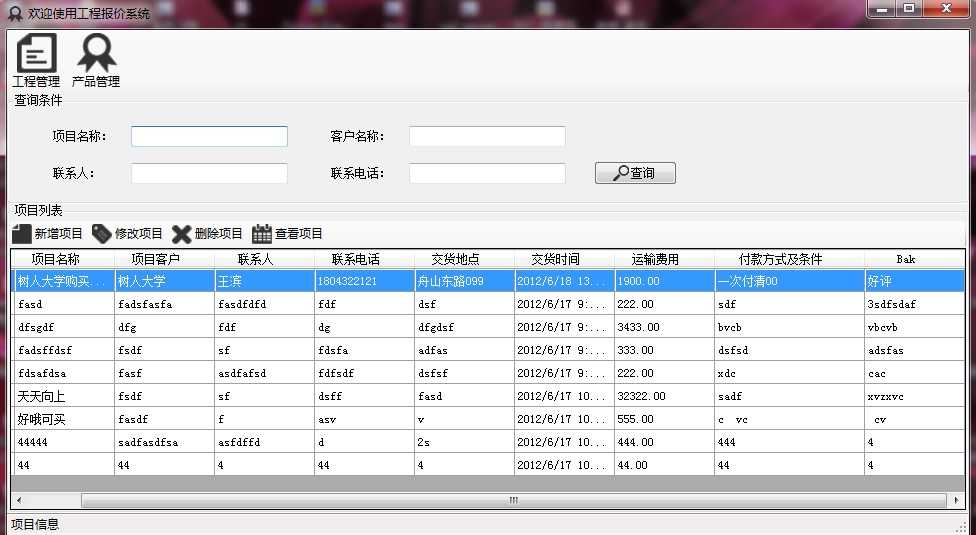The height and width of the screenshot is (535, 976).
Task: Focus the 联系电话 input field
Action: (487, 174)
